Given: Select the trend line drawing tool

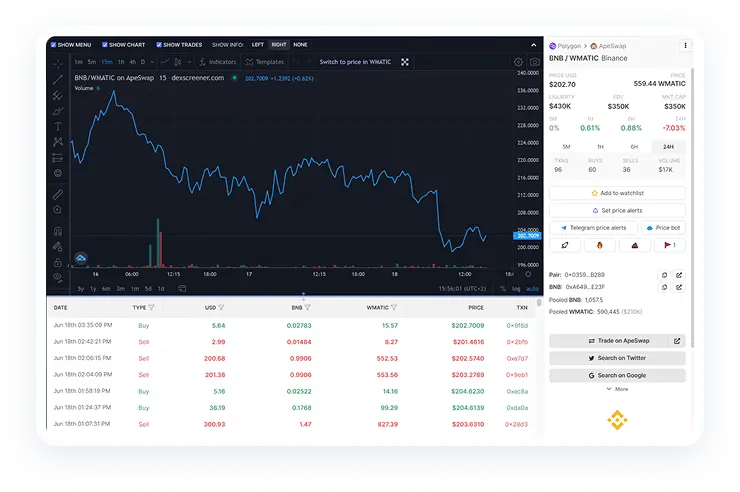Looking at the screenshot, I should tap(58, 79).
